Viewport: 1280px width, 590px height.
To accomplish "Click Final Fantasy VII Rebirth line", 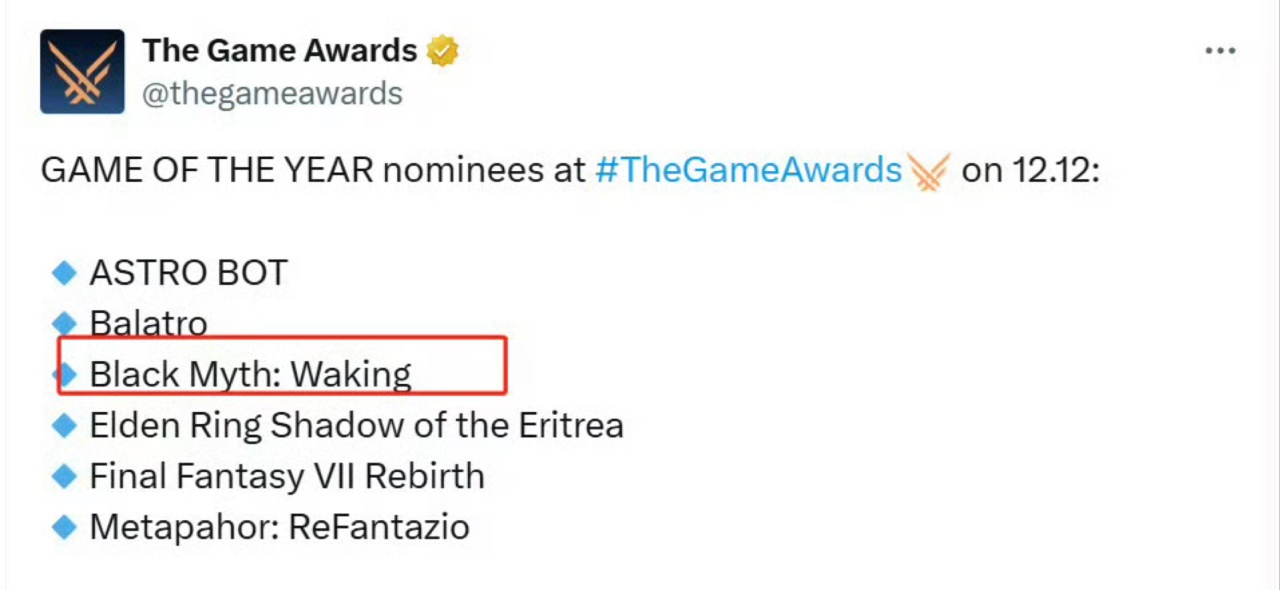I will tap(287, 476).
